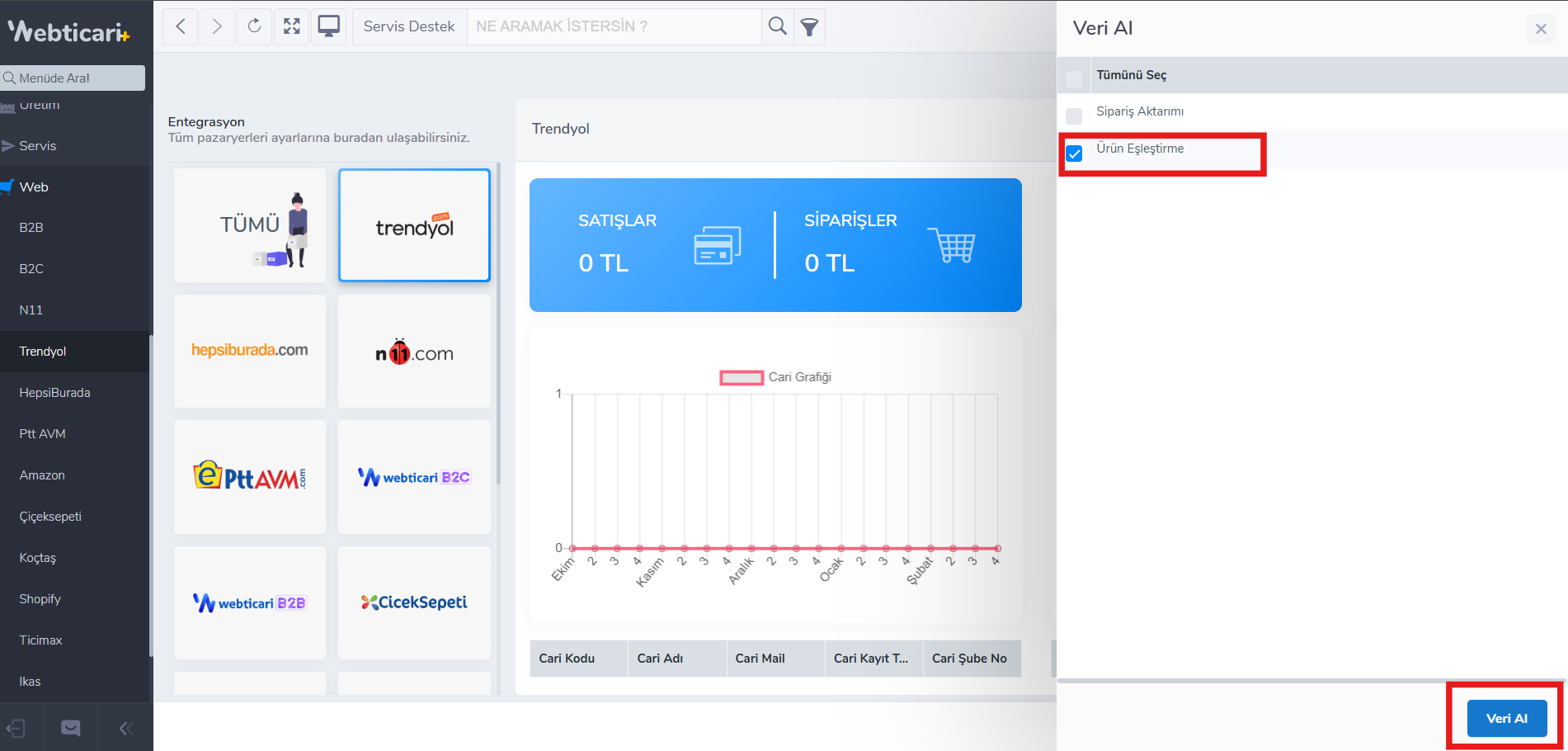Image resolution: width=1568 pixels, height=751 pixels.
Task: Open HepsiBurada in the sidebar menu
Action: 54,393
